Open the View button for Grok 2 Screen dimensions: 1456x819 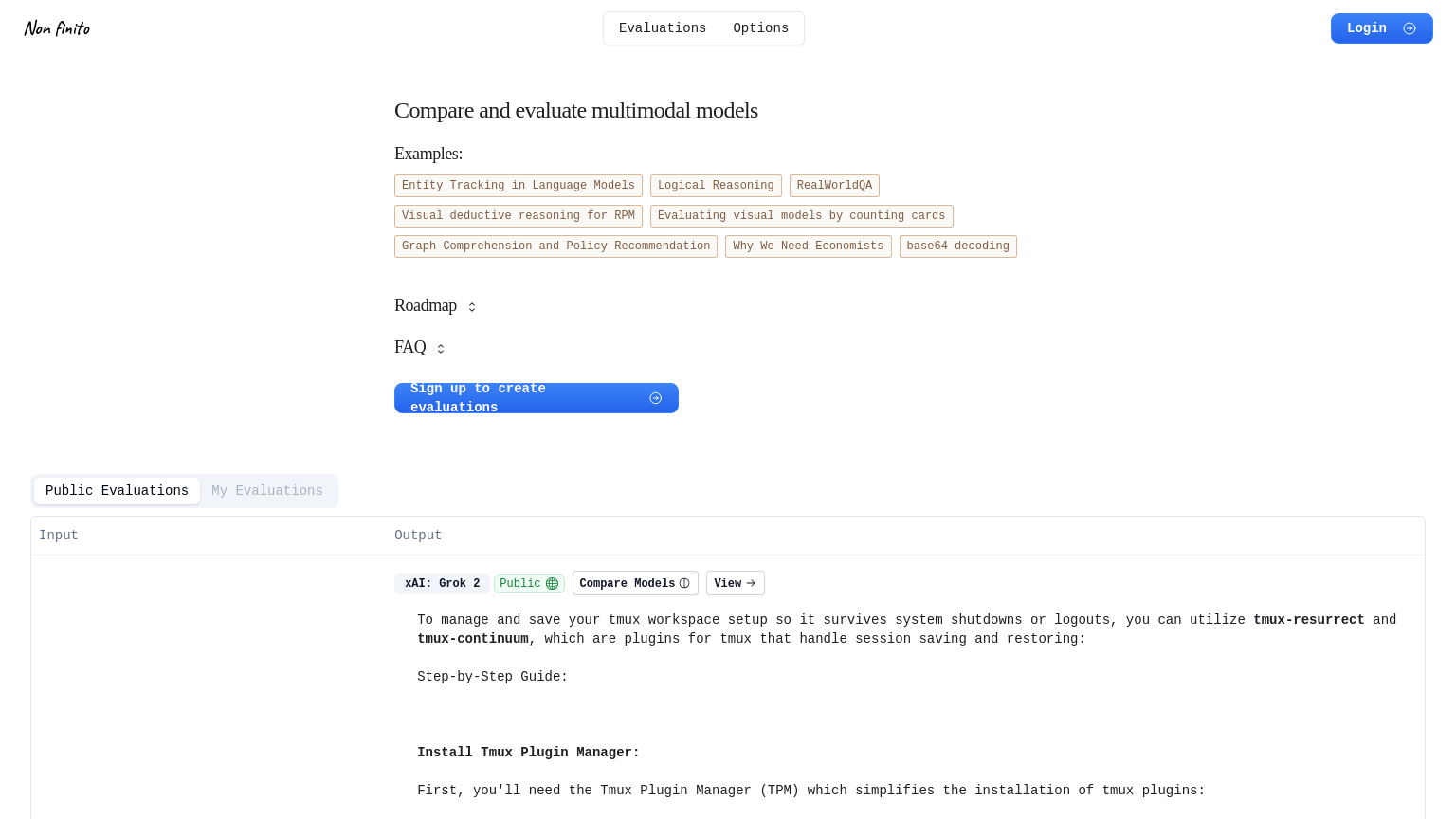pyautogui.click(x=735, y=584)
